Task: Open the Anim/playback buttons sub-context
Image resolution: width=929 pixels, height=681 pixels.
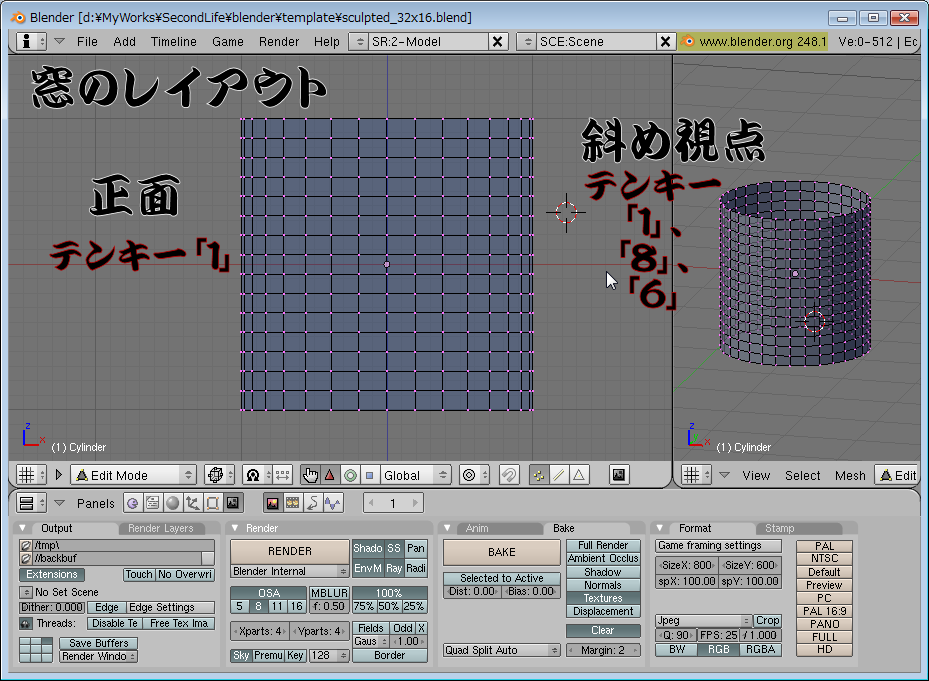Action: 313,503
